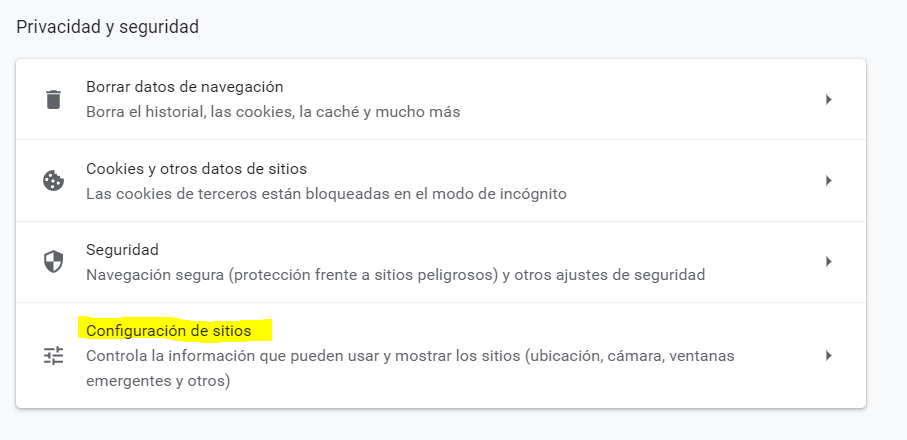Open "Borrar datos de navegación"

185,87
